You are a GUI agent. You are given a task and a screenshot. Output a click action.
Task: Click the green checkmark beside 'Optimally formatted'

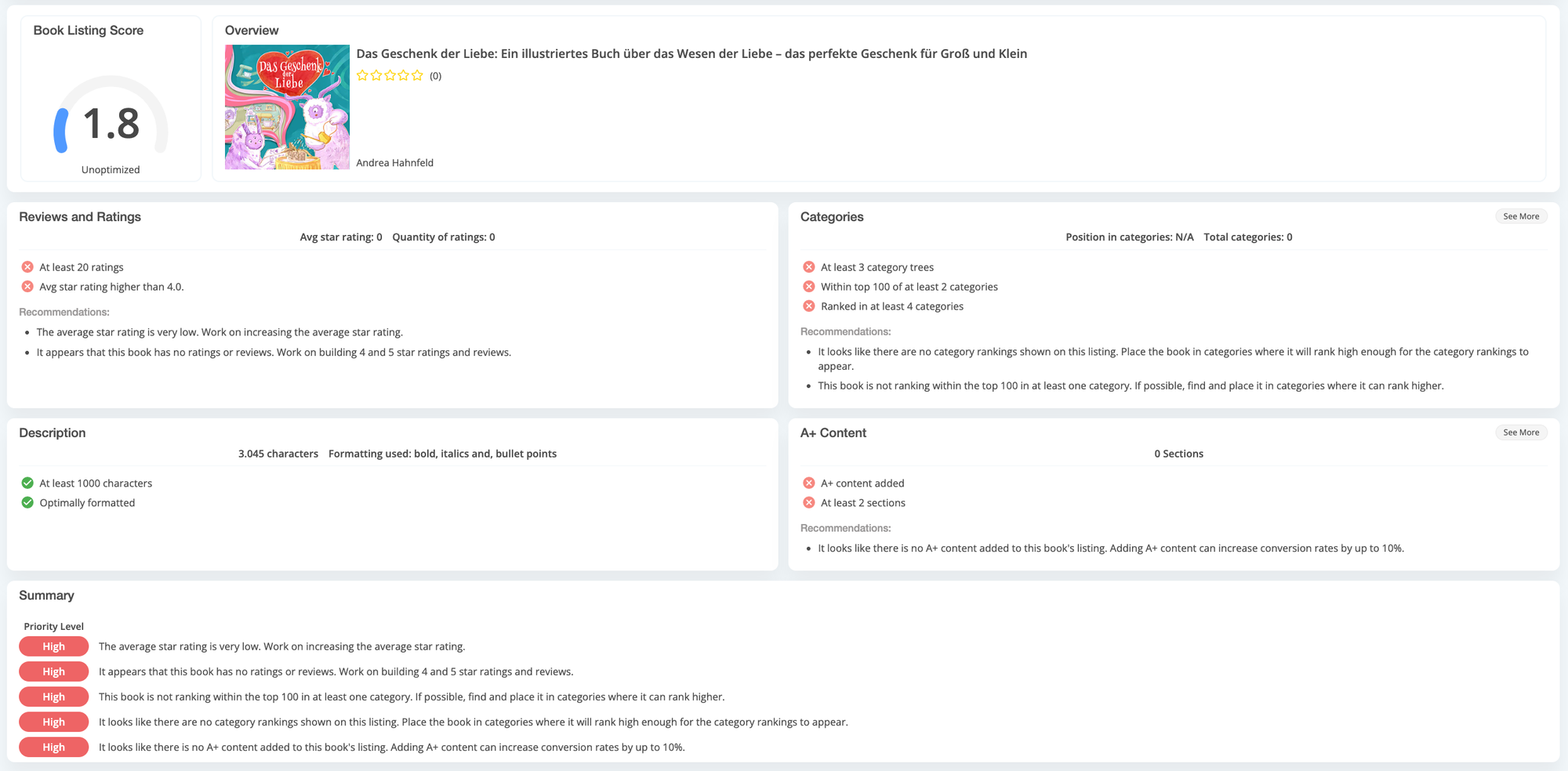(x=27, y=502)
